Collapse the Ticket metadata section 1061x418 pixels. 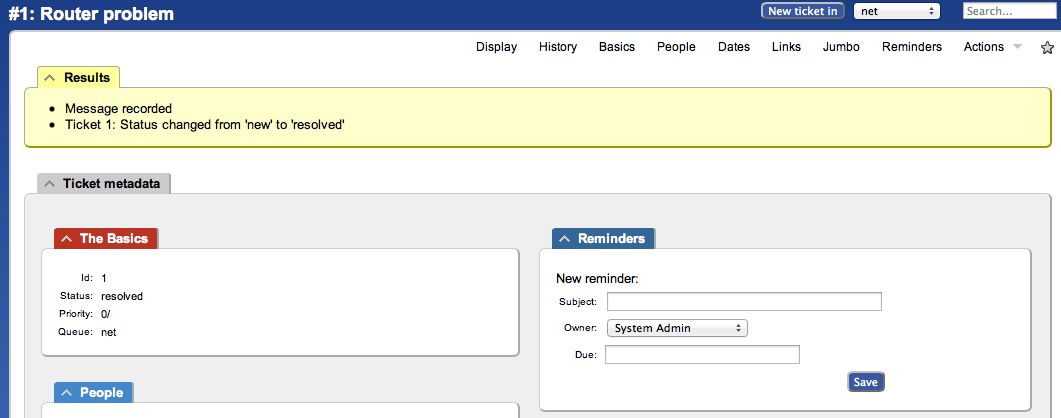point(50,184)
